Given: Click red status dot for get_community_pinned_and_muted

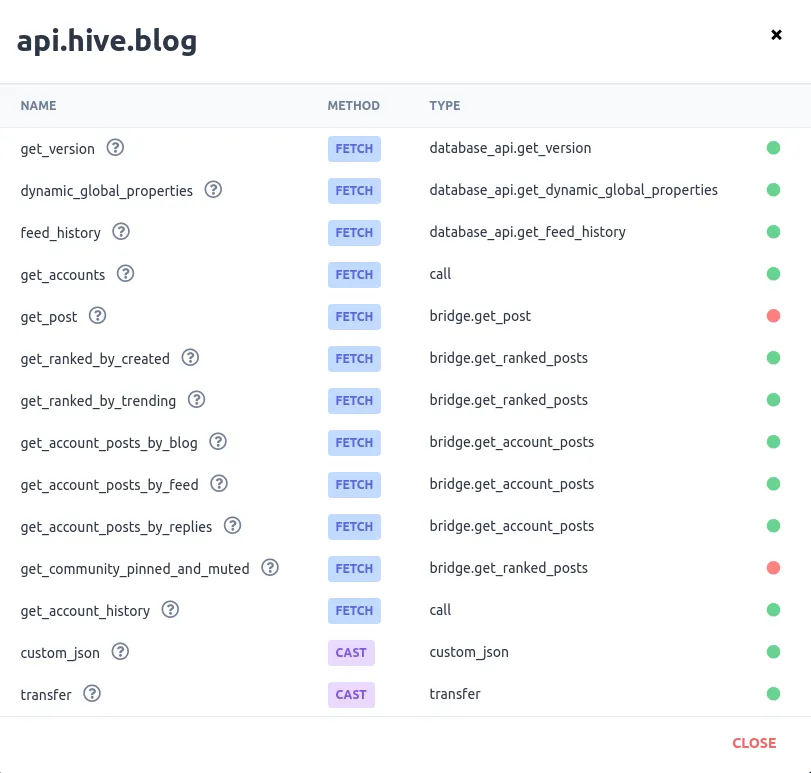Looking at the screenshot, I should pos(773,568).
